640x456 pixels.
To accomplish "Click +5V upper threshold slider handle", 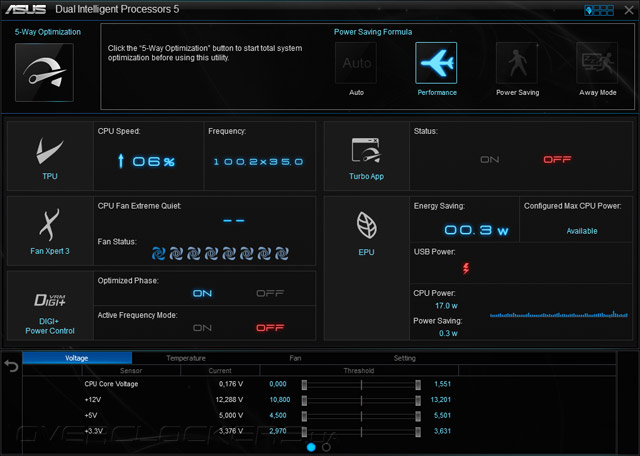I will pyautogui.click(x=418, y=416).
